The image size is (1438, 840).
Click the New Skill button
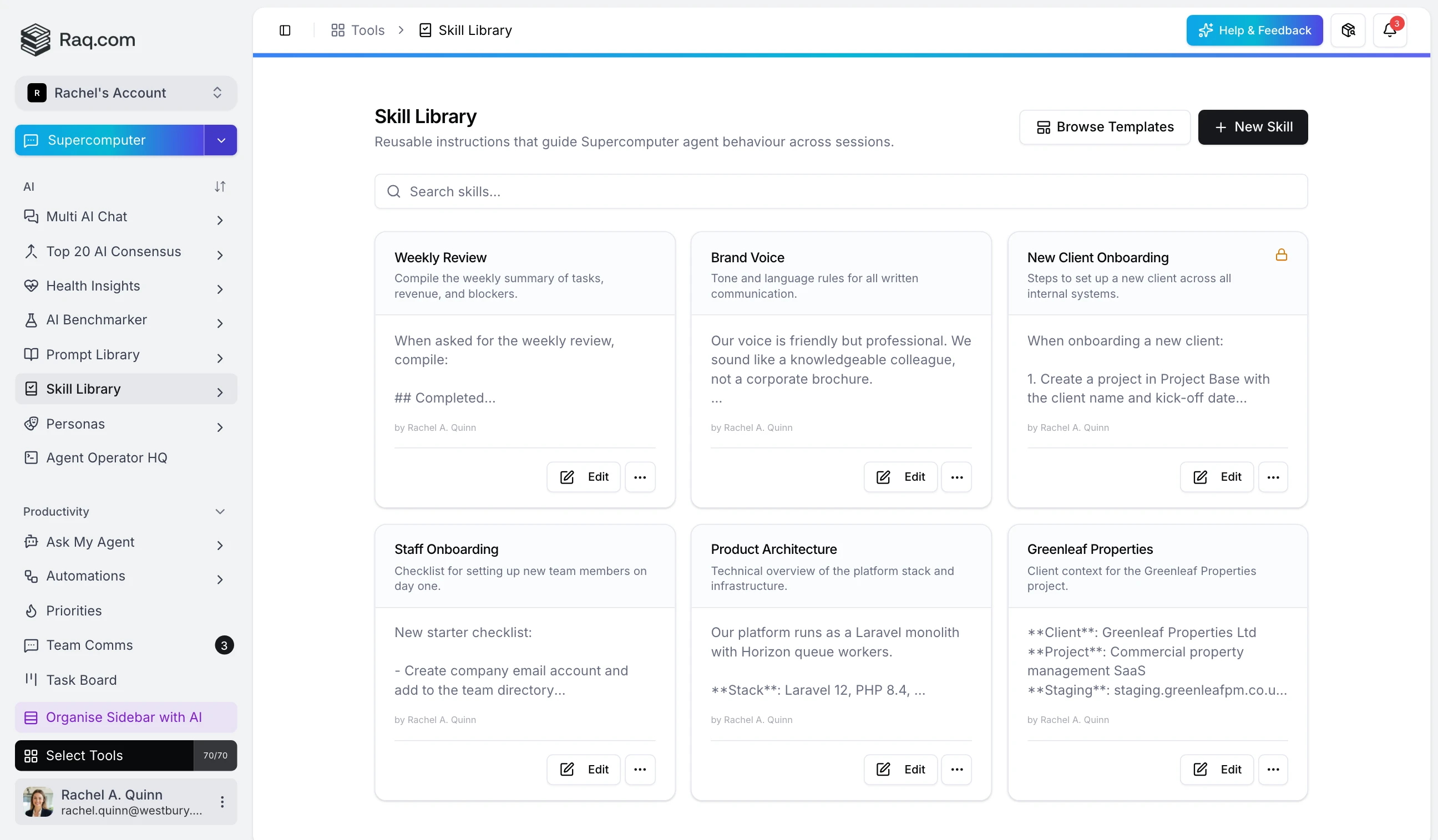pos(1253,127)
